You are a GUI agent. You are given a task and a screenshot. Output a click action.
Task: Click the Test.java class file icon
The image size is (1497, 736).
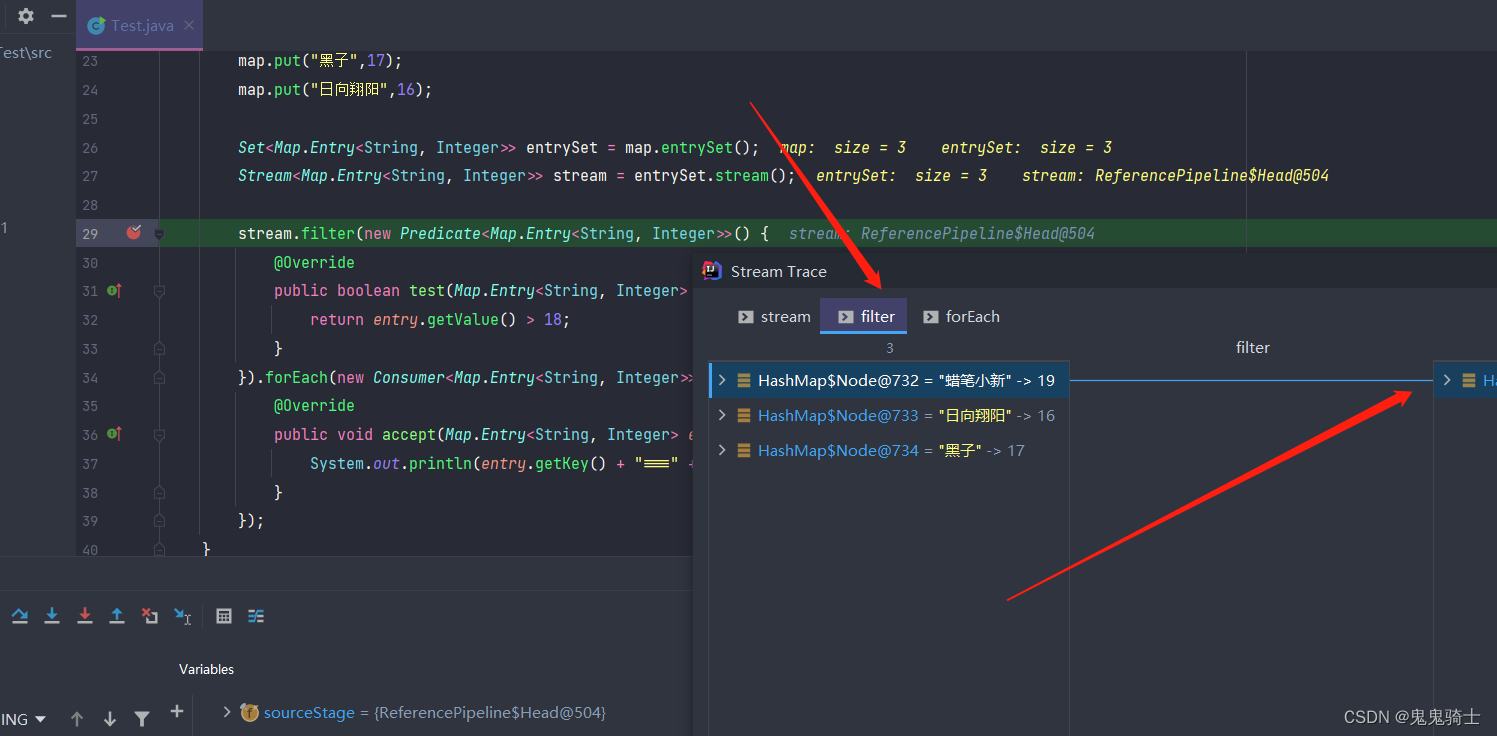pyautogui.click(x=96, y=26)
